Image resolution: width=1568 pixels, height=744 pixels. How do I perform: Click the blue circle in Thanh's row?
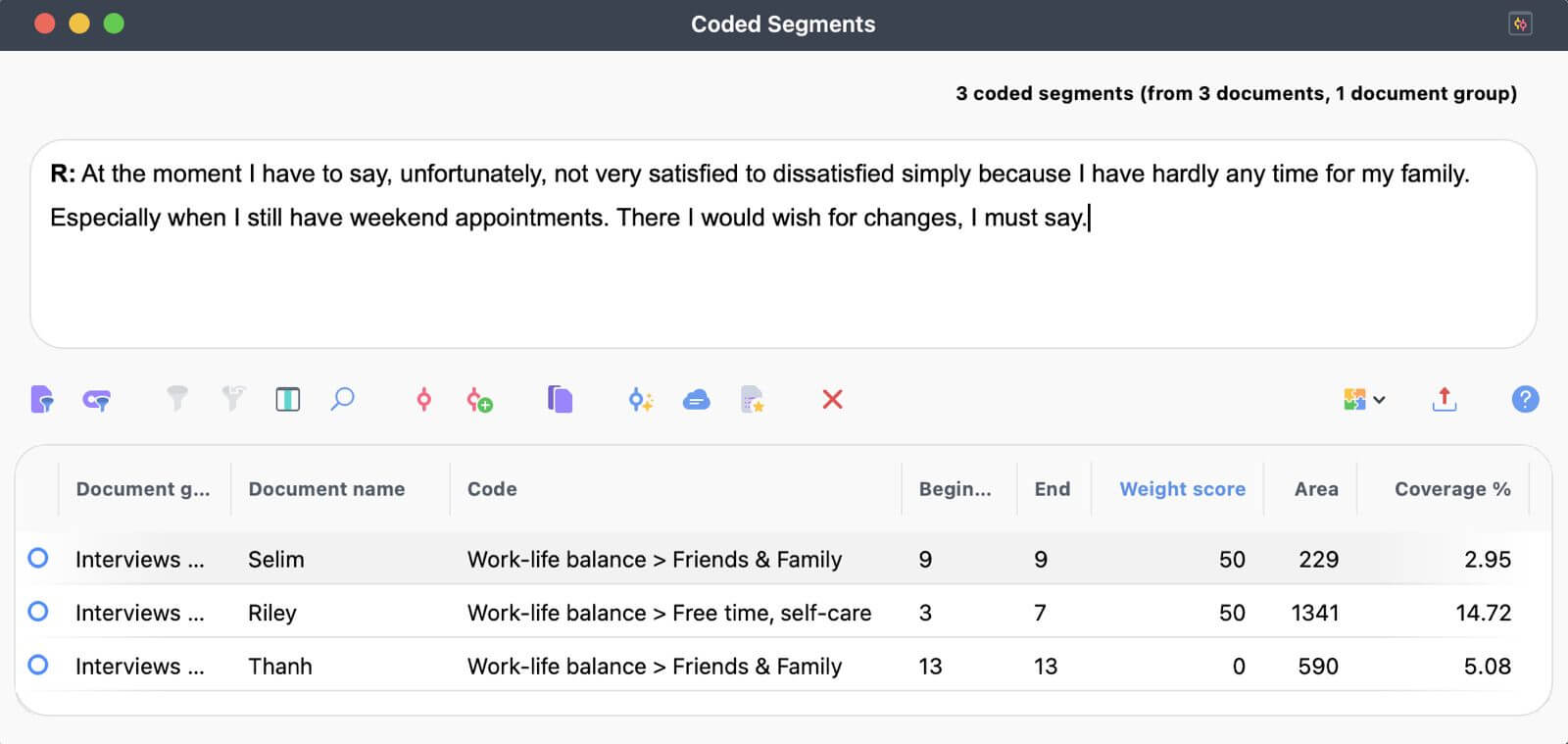click(38, 665)
